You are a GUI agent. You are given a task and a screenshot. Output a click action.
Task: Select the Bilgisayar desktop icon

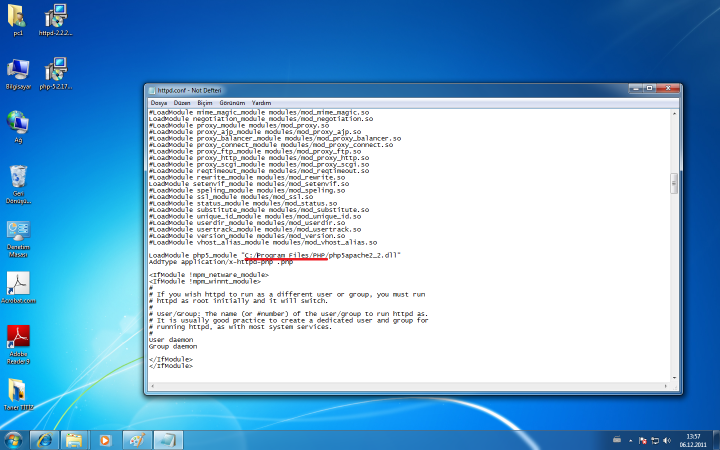[x=18, y=70]
